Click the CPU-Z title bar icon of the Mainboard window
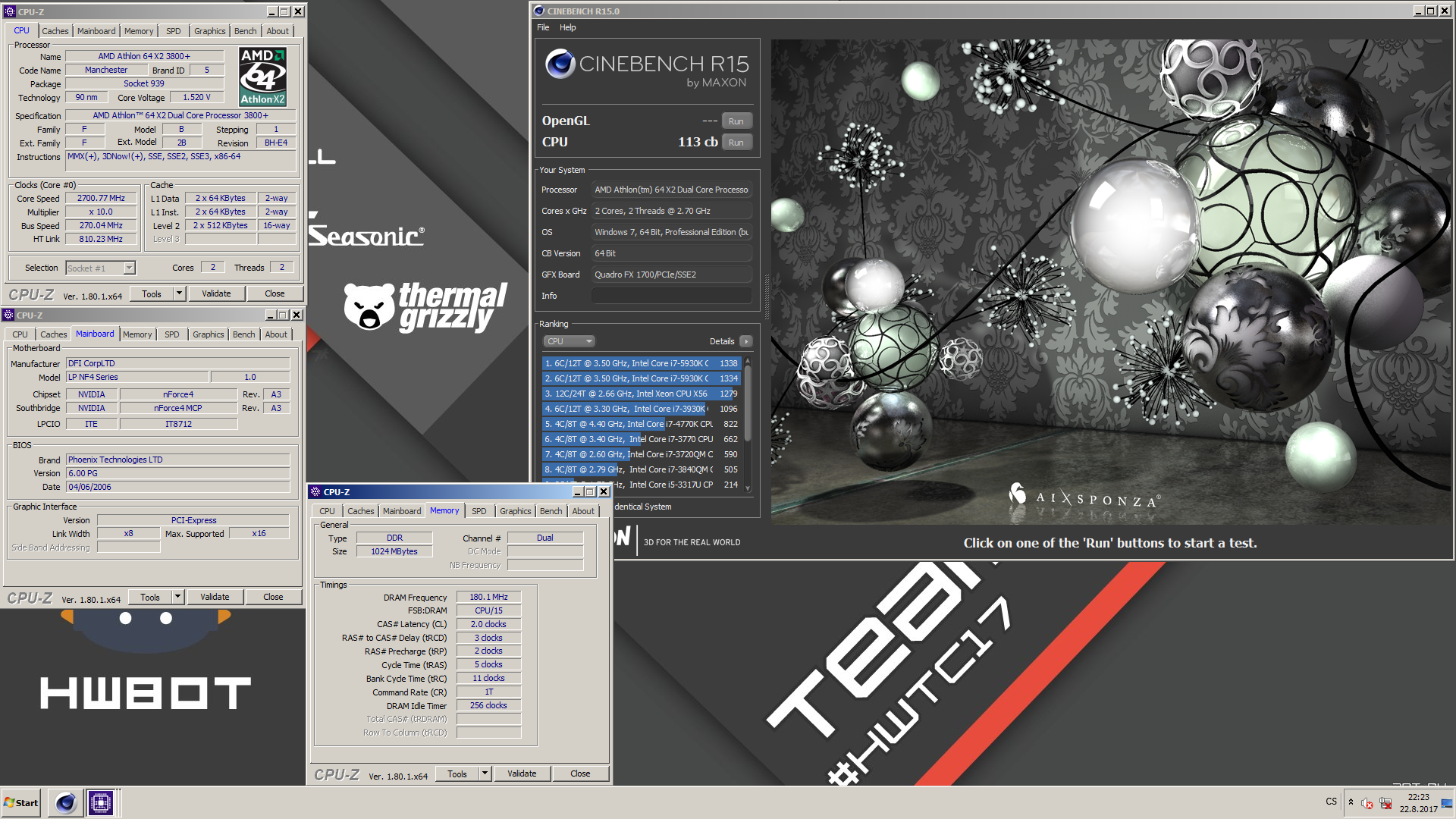Screen dimensions: 1456x819 click(x=8, y=315)
